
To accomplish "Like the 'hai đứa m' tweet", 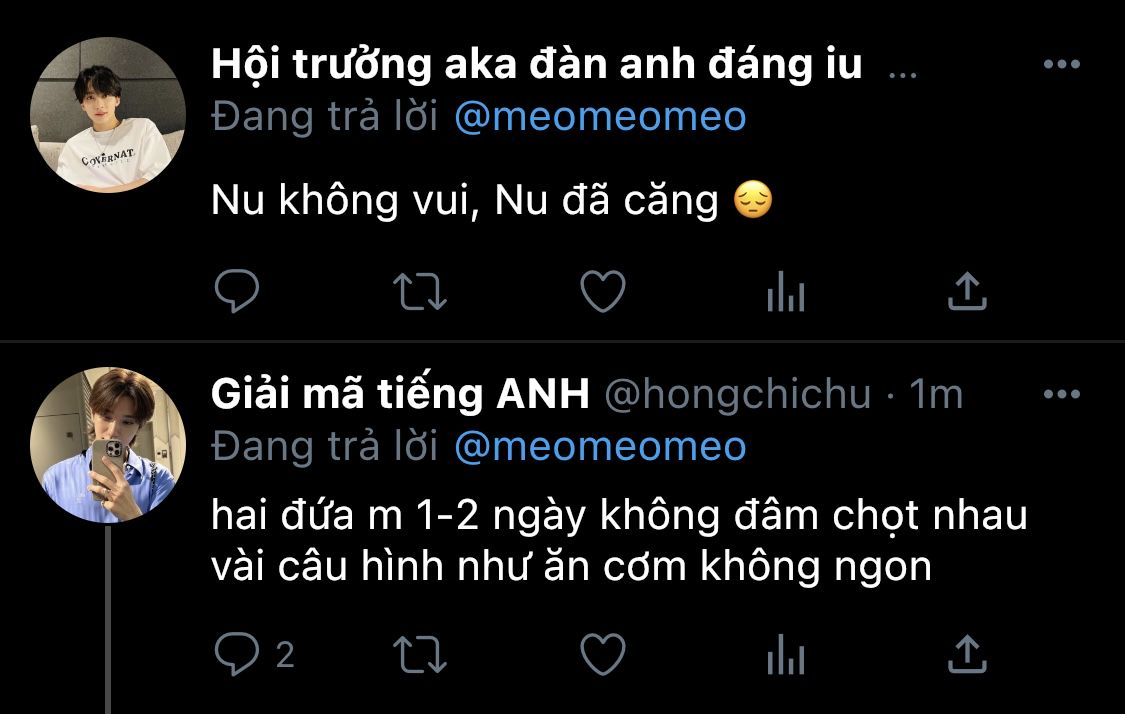I will tap(603, 654).
